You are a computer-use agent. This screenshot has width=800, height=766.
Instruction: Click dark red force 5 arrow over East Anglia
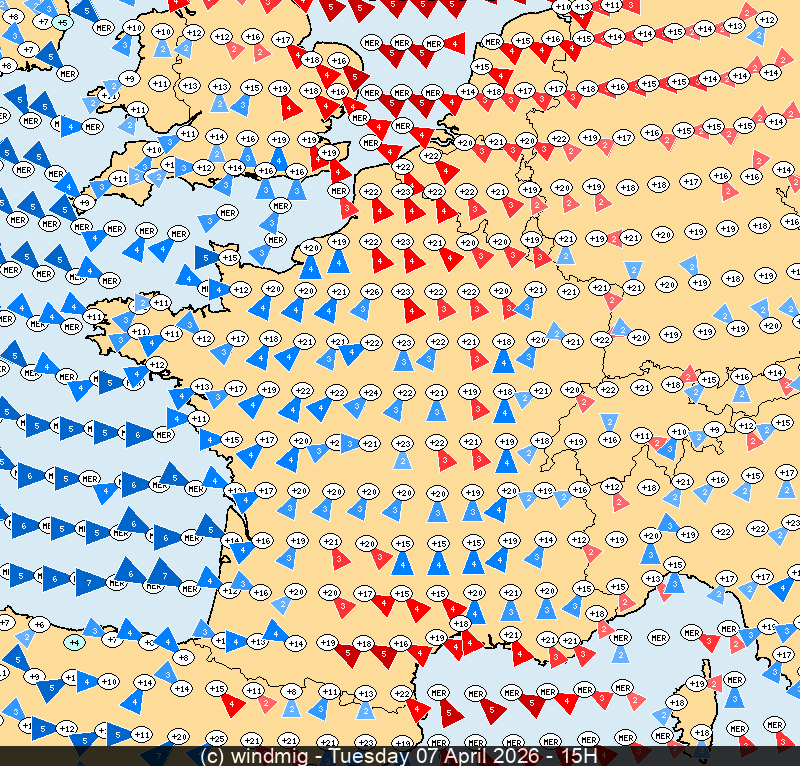pyautogui.click(x=356, y=78)
